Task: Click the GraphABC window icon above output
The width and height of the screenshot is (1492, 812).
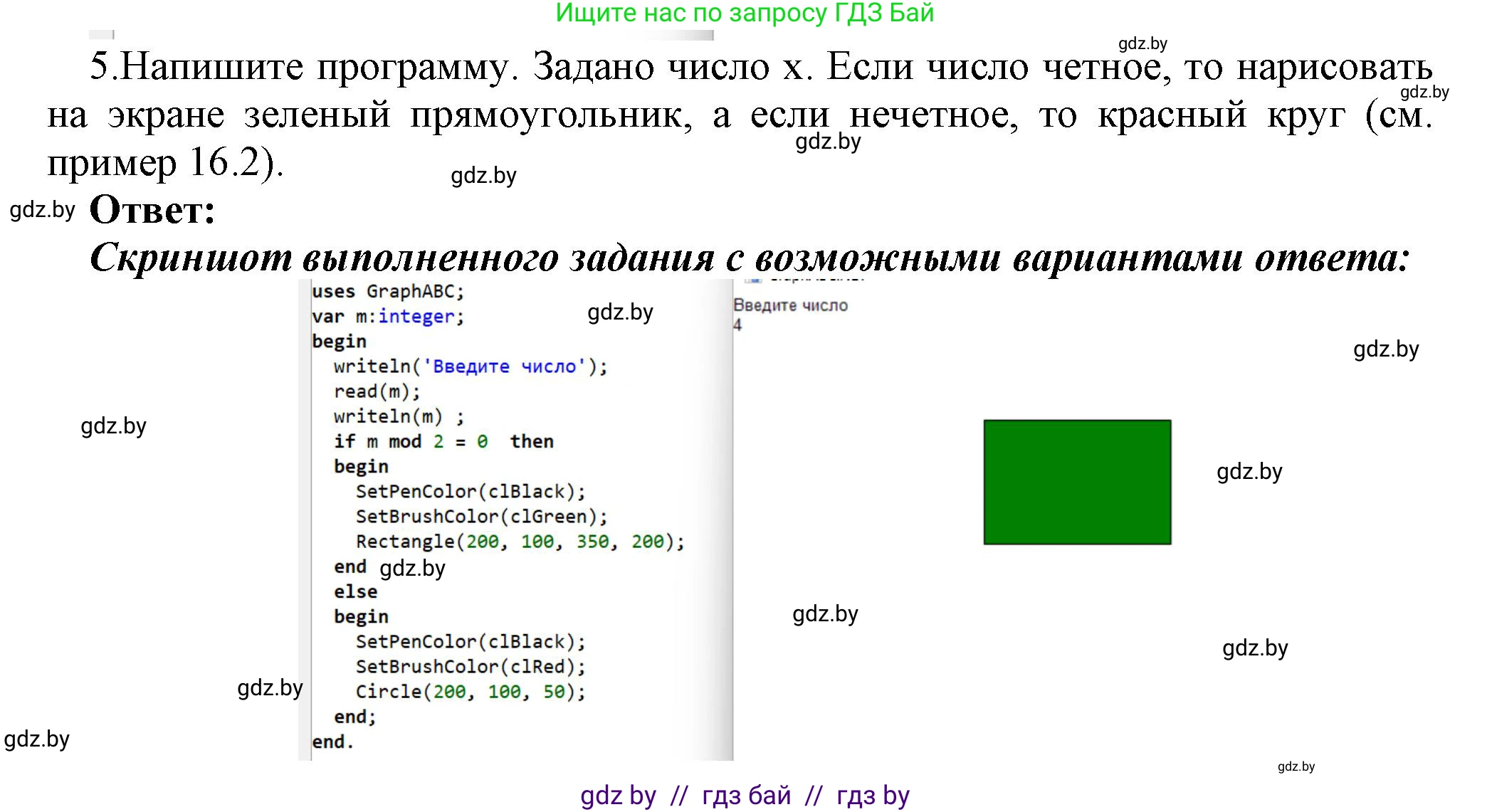Action: 752,280
